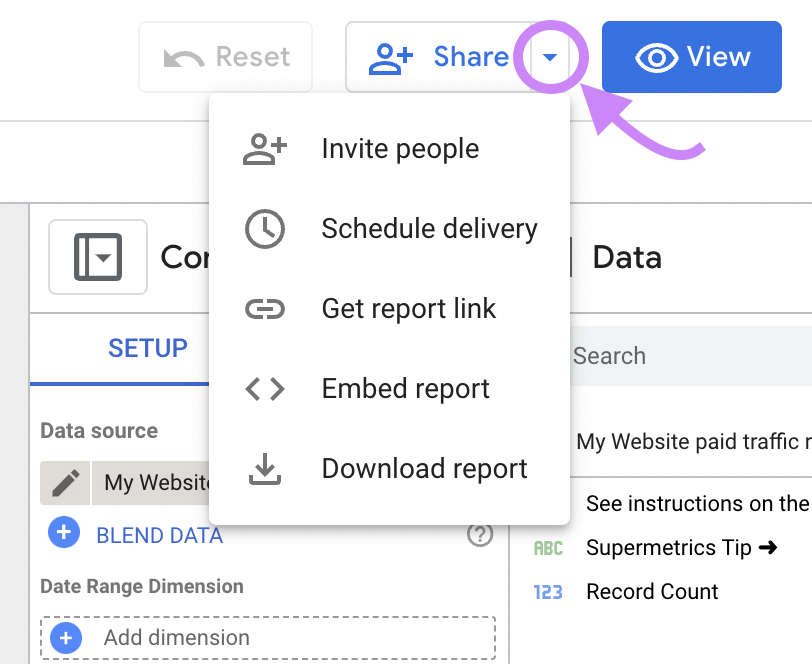812x664 pixels.
Task: Switch to the Data tab
Action: (626, 257)
